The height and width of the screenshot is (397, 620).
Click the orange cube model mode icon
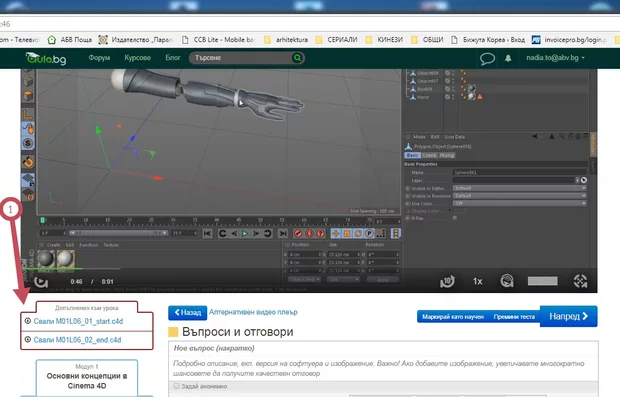pyautogui.click(x=28, y=96)
